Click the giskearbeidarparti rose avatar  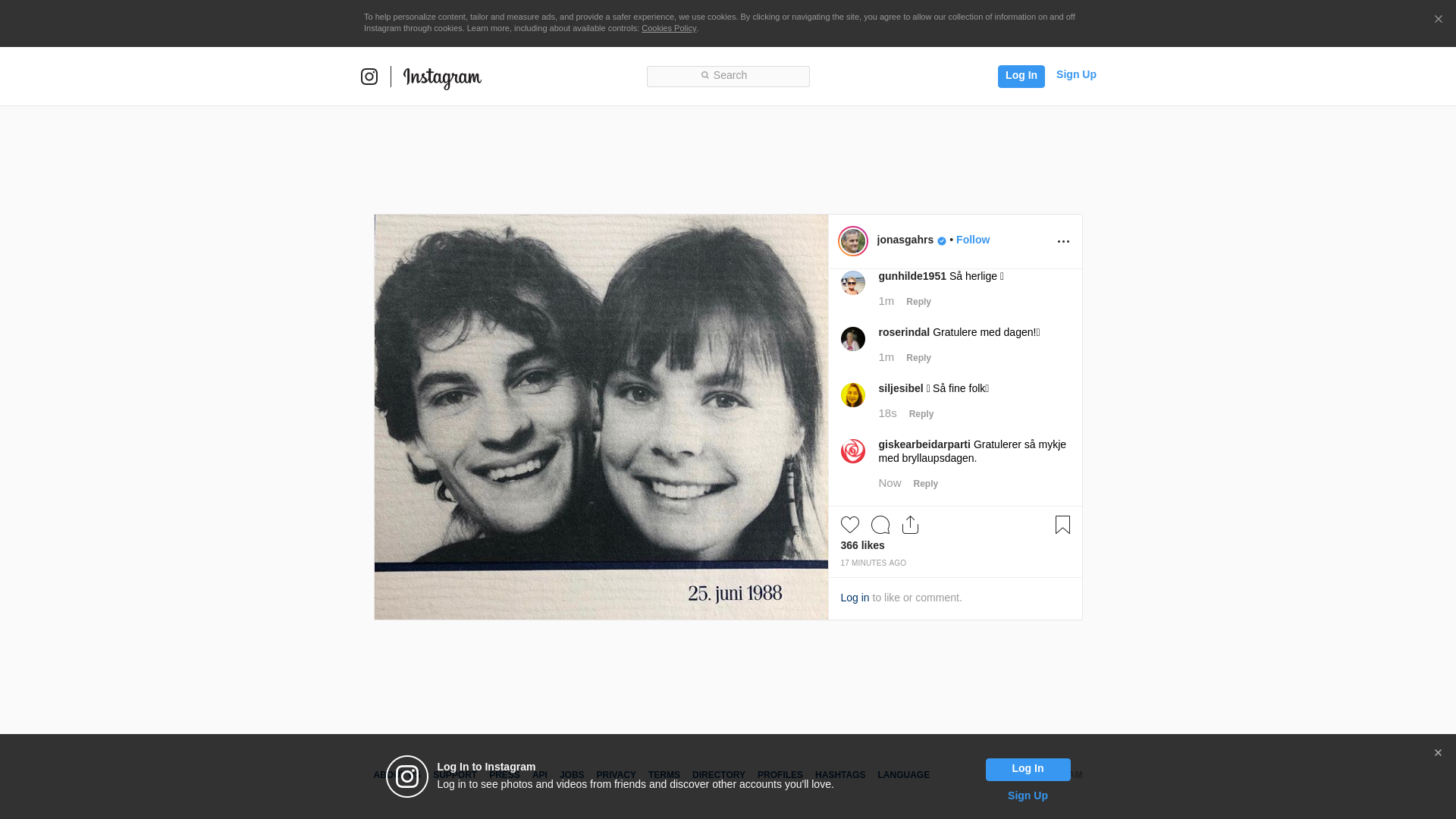point(852,451)
